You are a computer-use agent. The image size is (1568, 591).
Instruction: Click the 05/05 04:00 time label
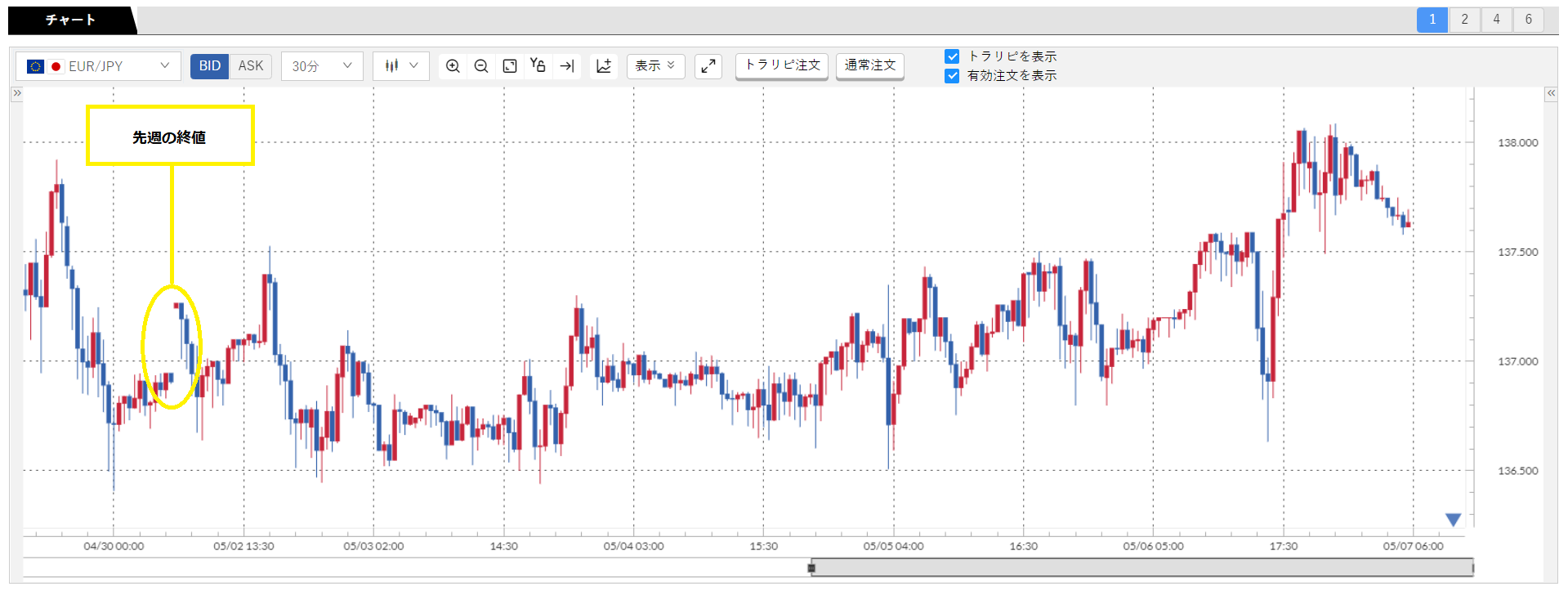tap(893, 546)
